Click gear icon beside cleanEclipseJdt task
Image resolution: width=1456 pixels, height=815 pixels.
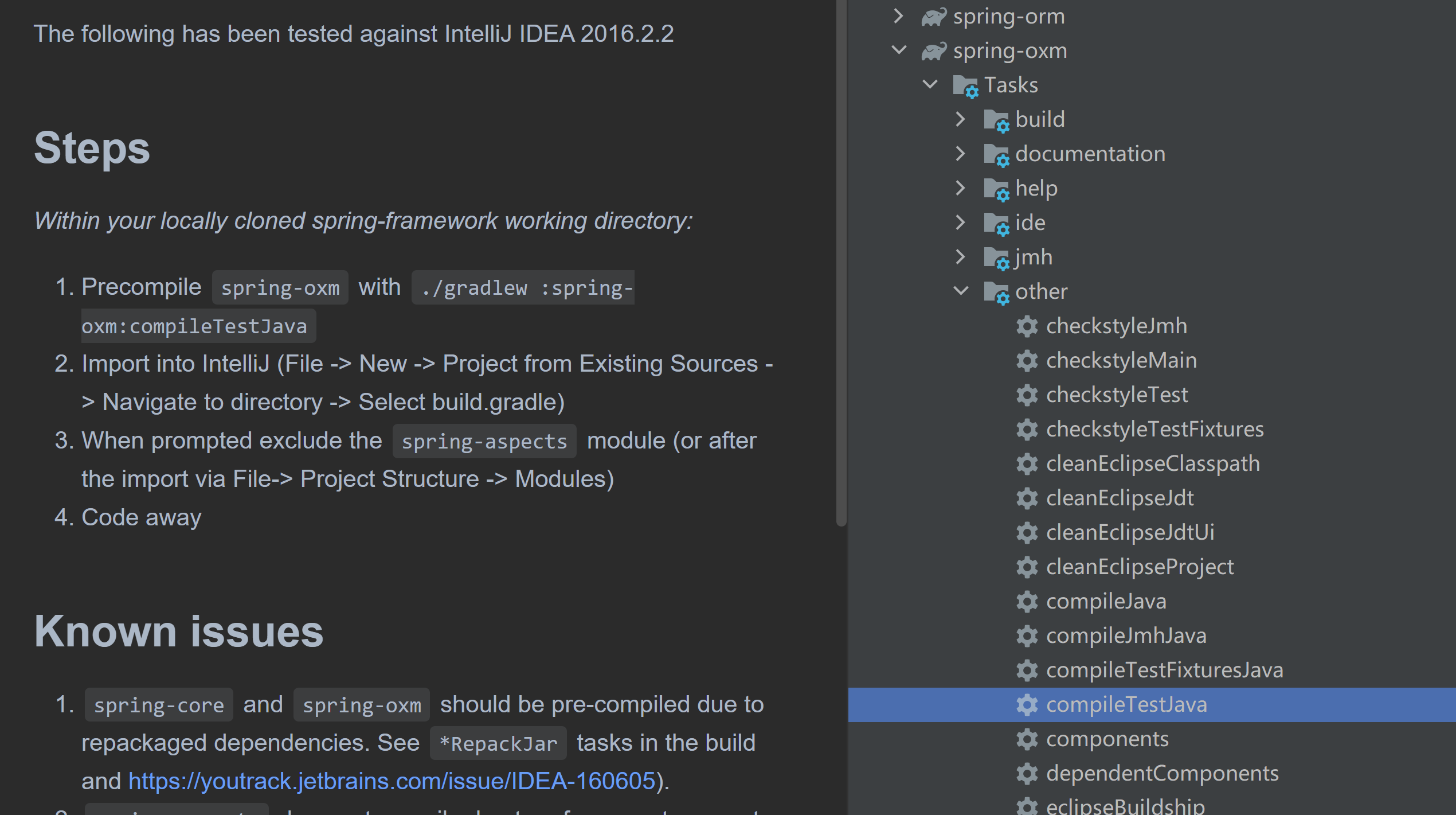pyautogui.click(x=1027, y=498)
